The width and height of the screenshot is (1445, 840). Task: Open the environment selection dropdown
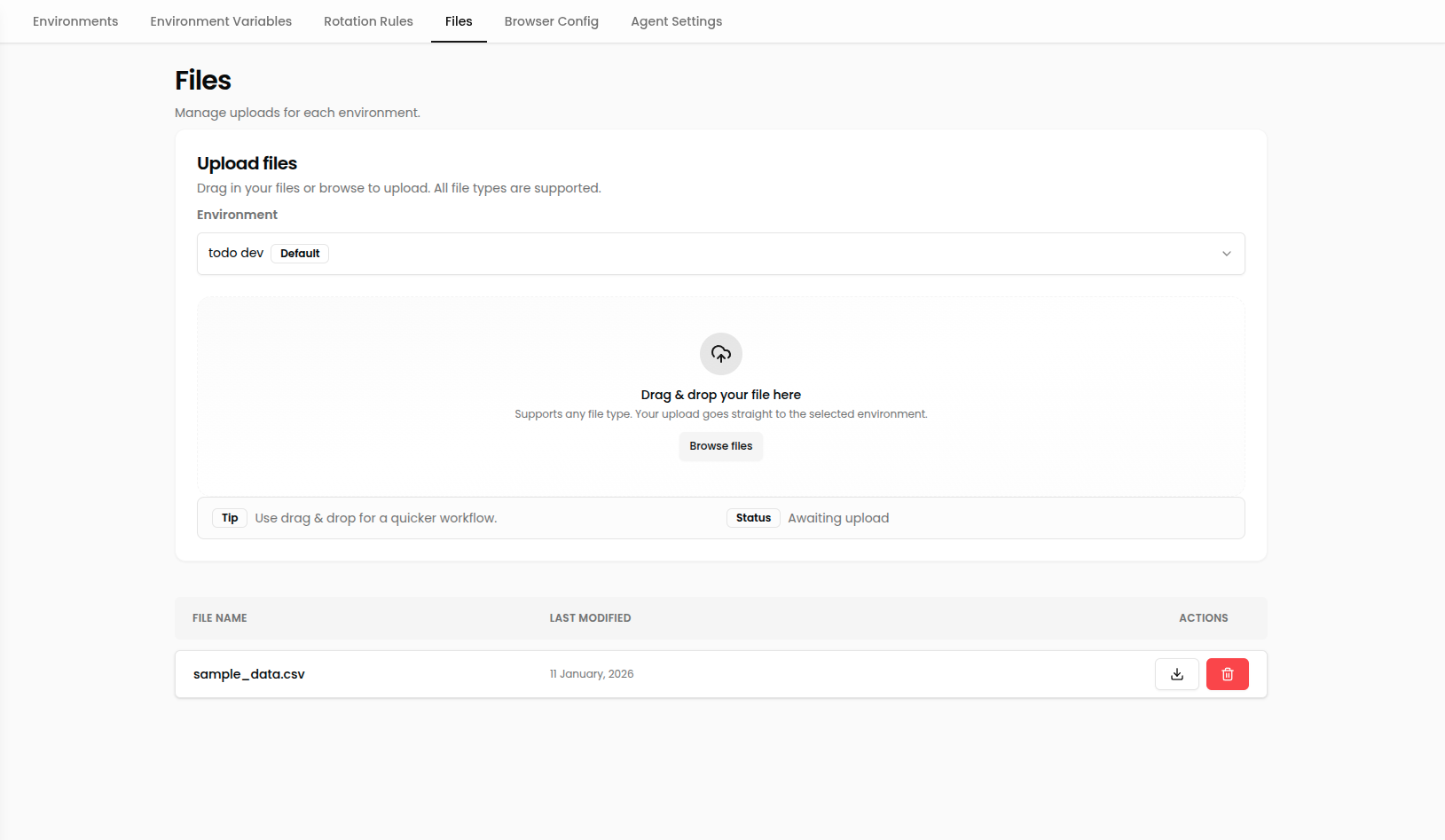720,254
